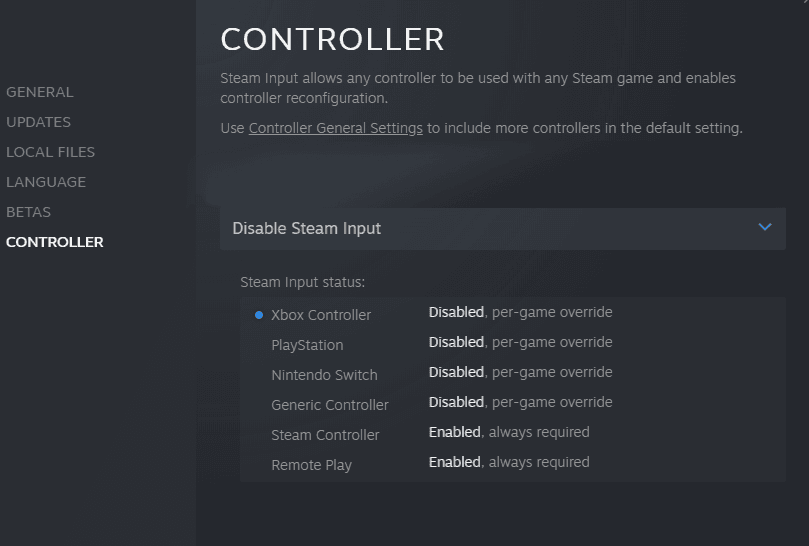This screenshot has width=809, height=546.
Task: Open the Betas tab
Action: point(28,212)
